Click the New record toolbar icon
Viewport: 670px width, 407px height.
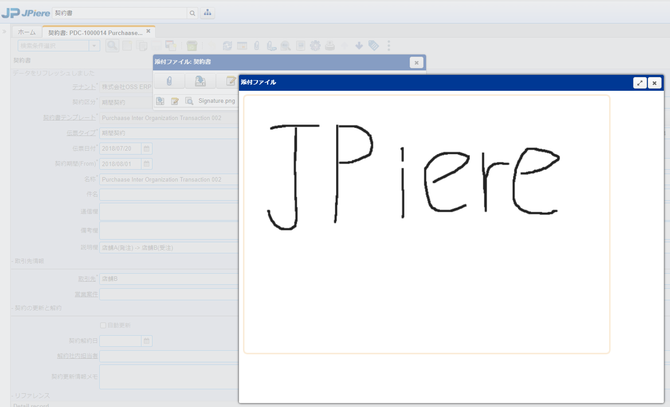pos(127,46)
